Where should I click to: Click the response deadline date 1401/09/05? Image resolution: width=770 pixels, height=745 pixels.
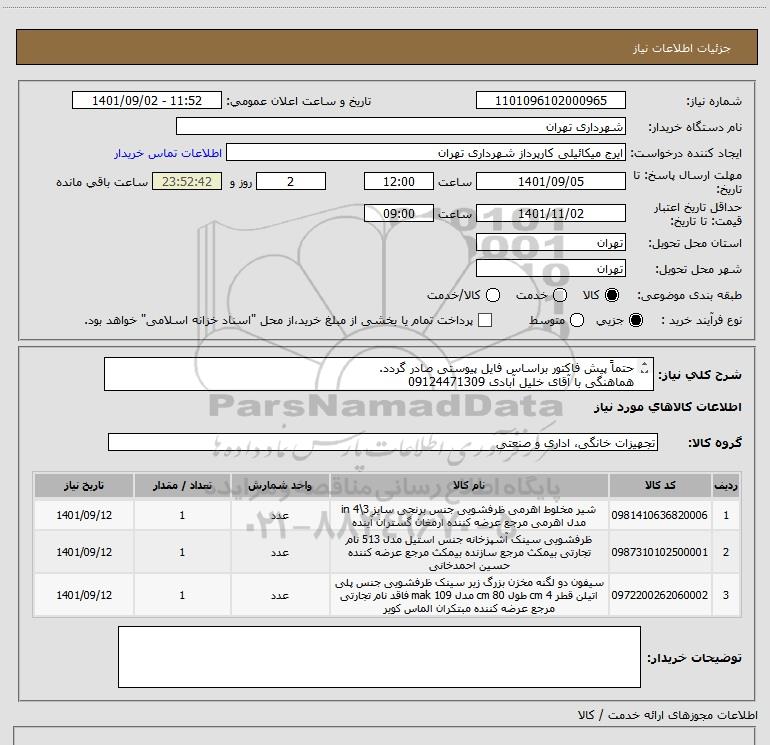550,182
